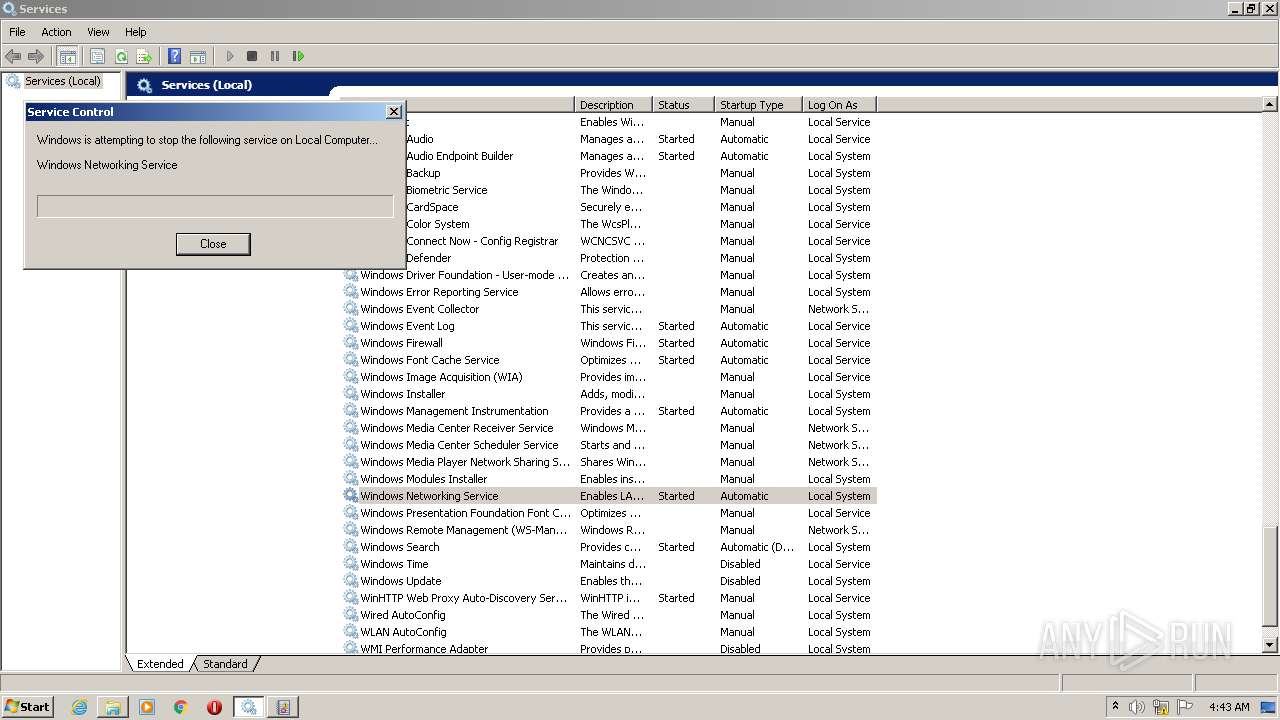Screen dimensions: 1280x720
Task: Click gear icon of Windows Firewall row
Action: pos(351,343)
